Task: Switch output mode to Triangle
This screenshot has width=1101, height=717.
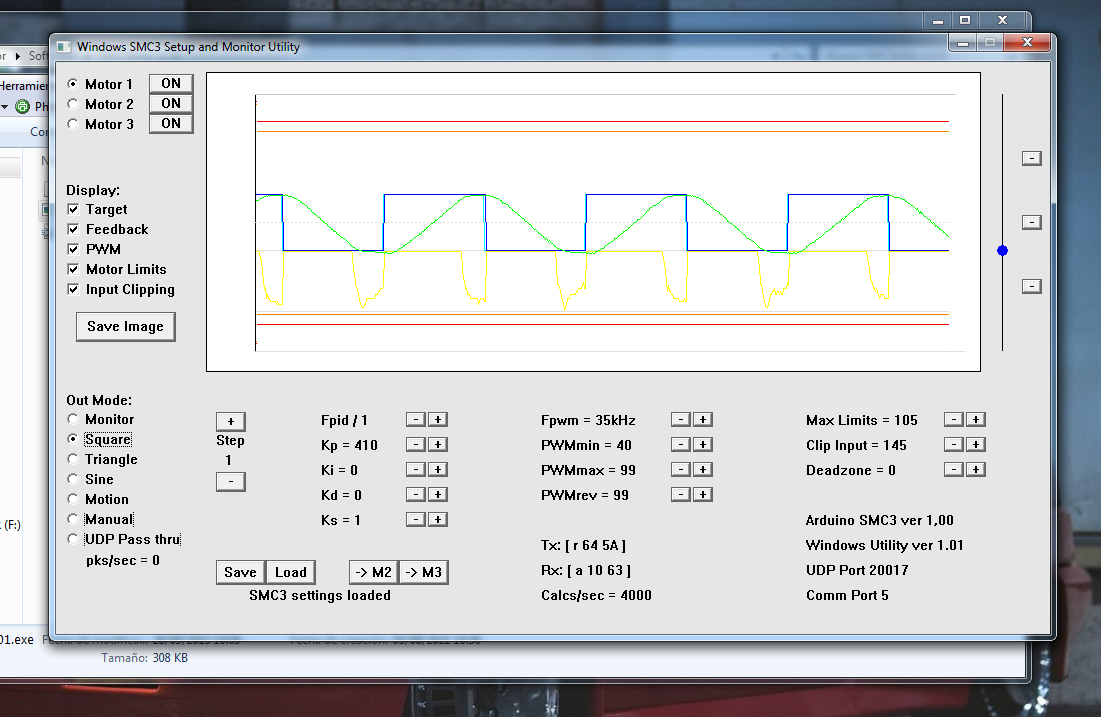Action: coord(73,460)
